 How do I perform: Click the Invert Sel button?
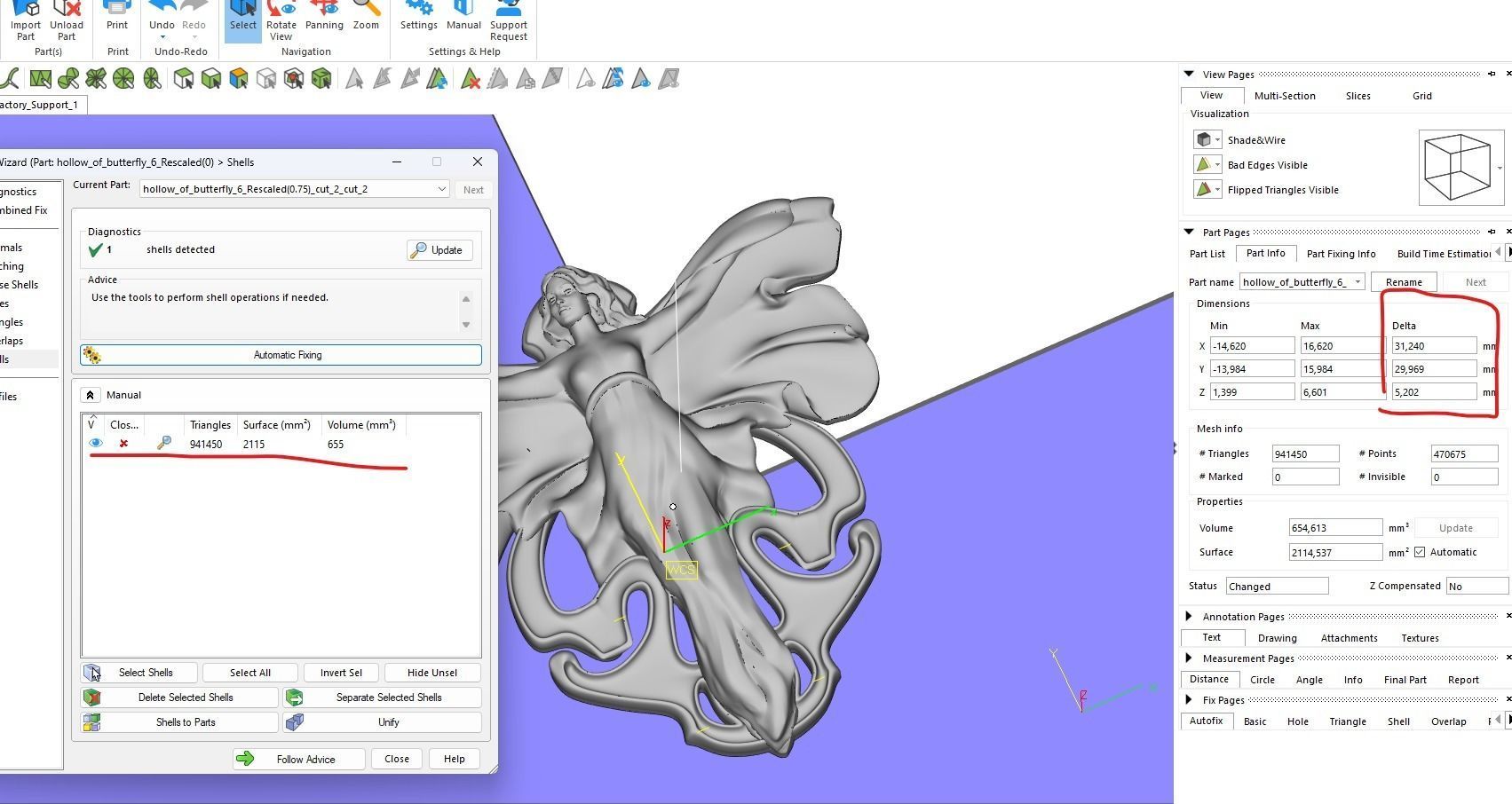point(341,673)
